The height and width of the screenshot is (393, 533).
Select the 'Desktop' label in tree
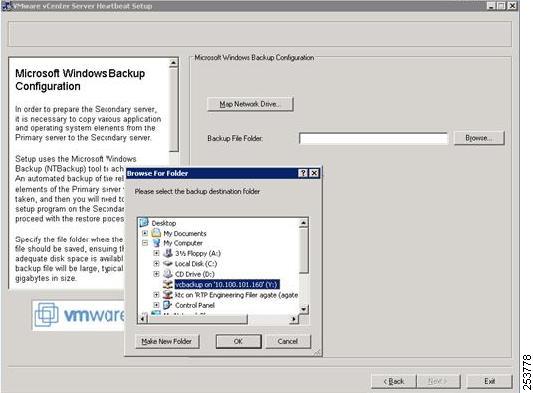tap(164, 223)
